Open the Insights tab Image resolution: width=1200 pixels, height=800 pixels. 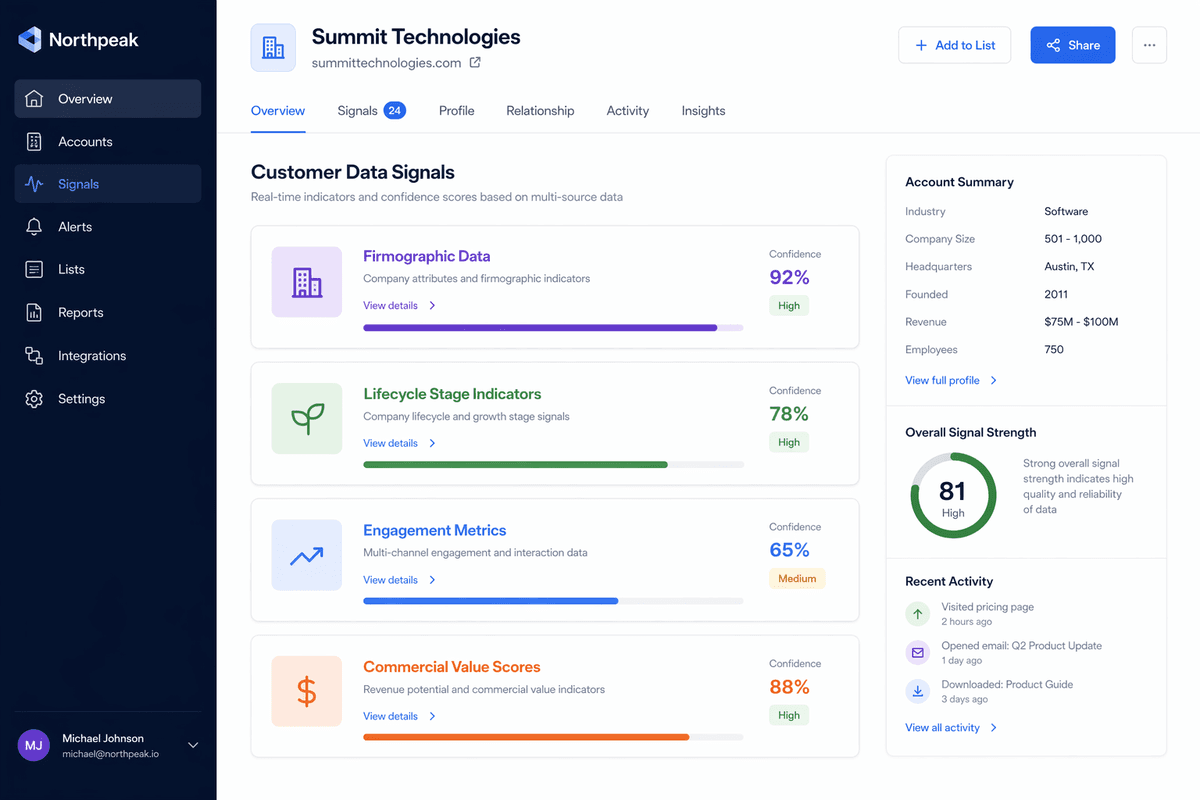click(703, 111)
